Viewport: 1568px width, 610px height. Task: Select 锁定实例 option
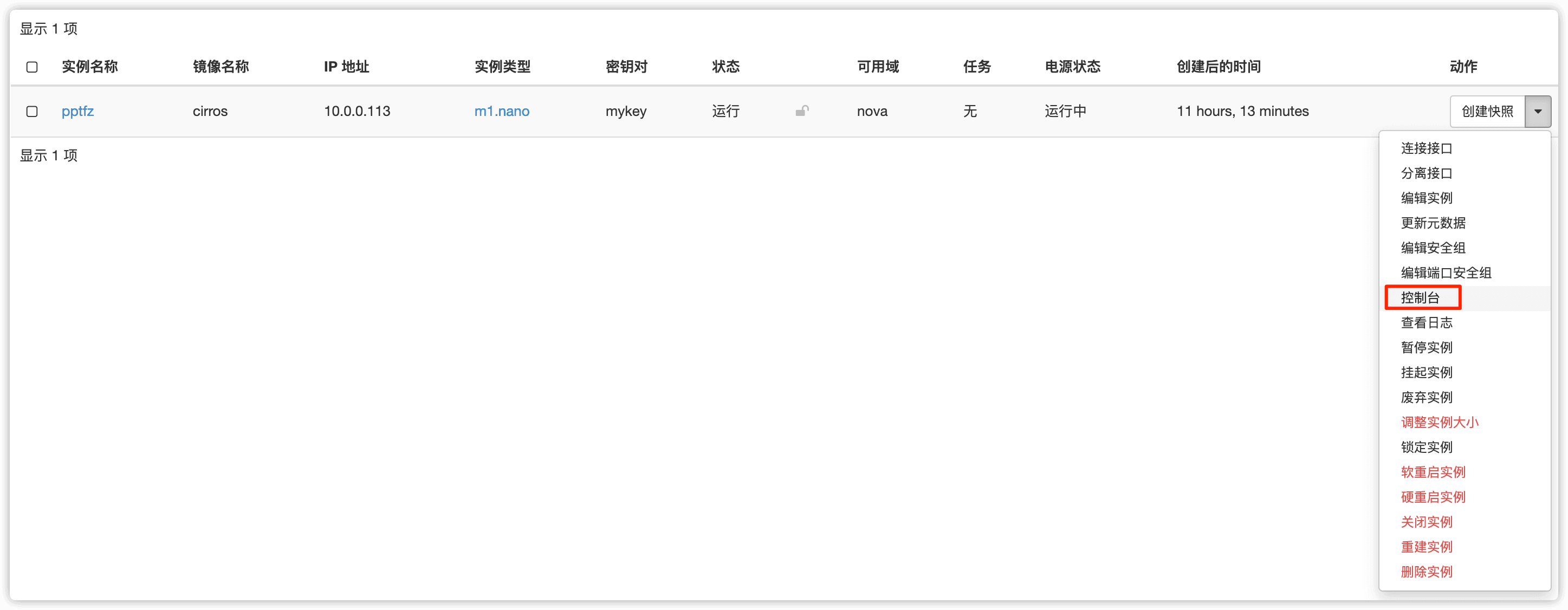[x=1426, y=447]
